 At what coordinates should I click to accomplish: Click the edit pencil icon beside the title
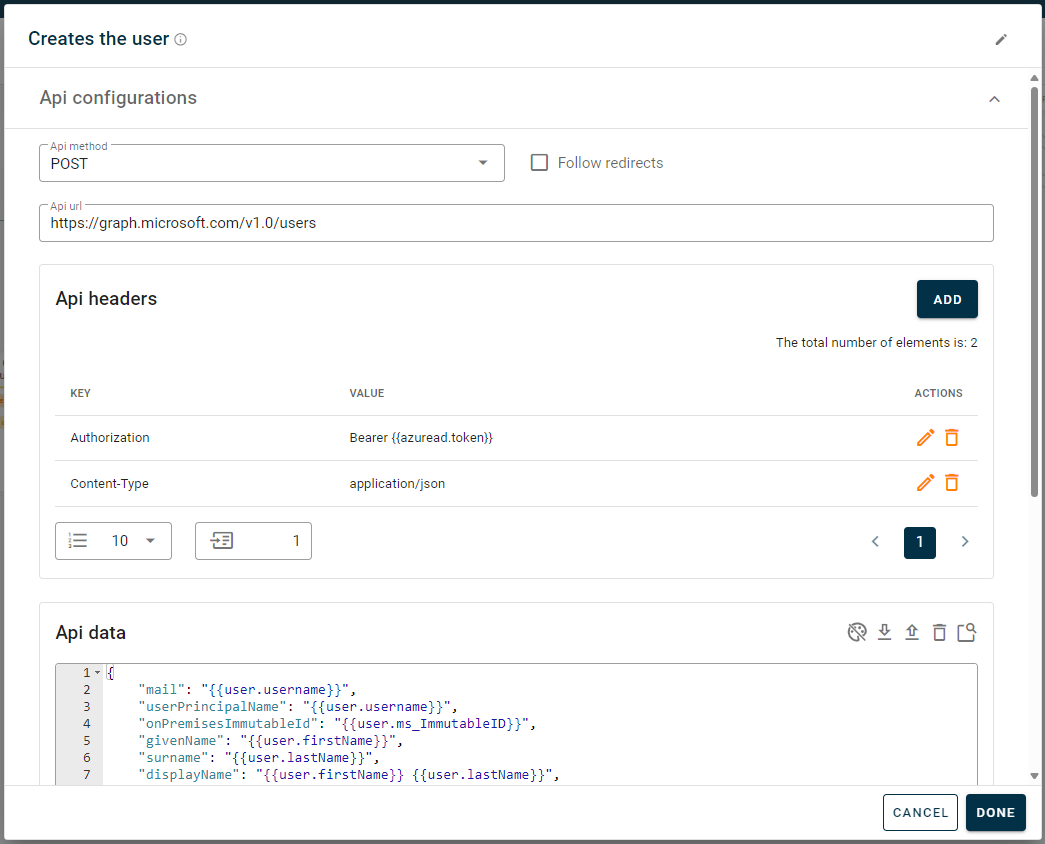click(1001, 40)
